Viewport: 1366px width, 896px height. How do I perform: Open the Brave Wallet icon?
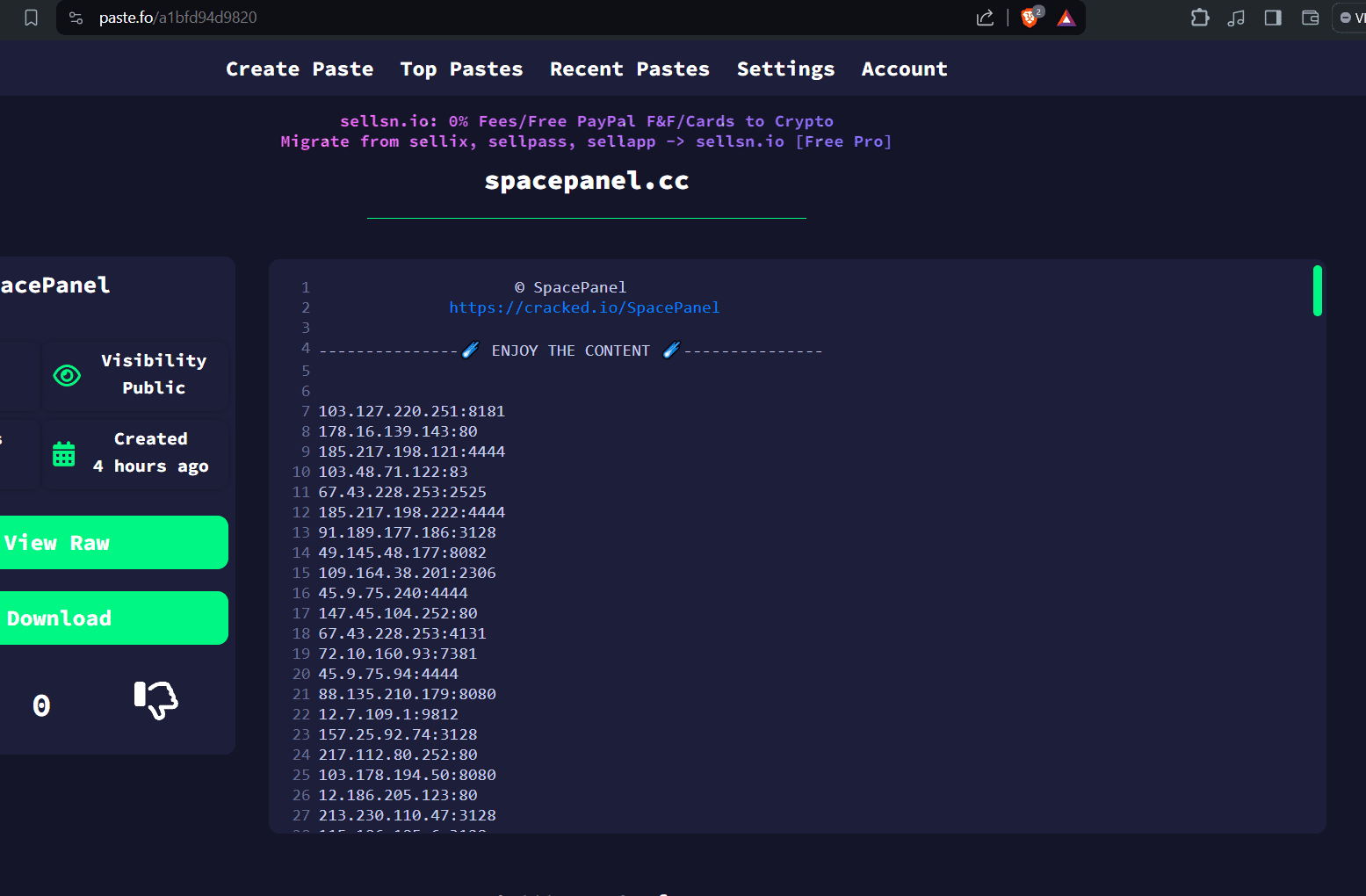[1310, 18]
